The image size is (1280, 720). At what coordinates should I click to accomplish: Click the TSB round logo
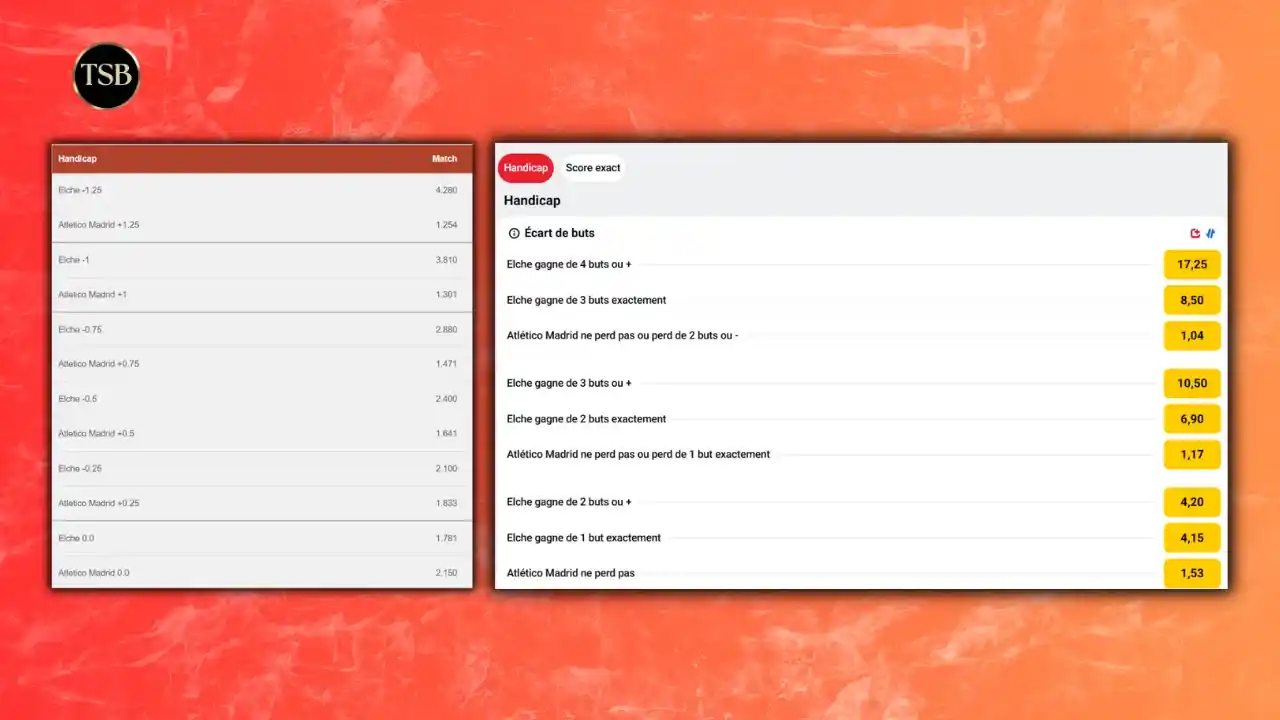click(x=107, y=76)
